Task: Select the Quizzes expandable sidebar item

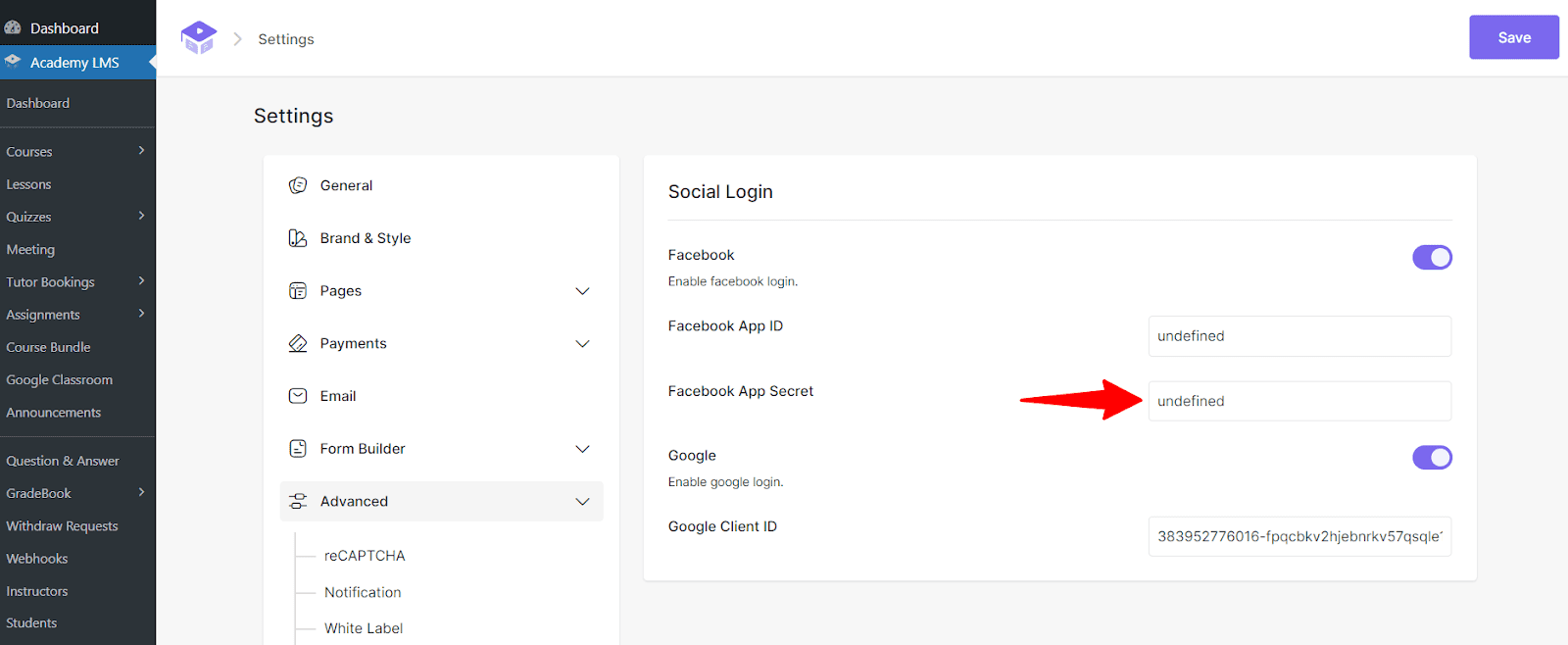Action: (x=29, y=217)
